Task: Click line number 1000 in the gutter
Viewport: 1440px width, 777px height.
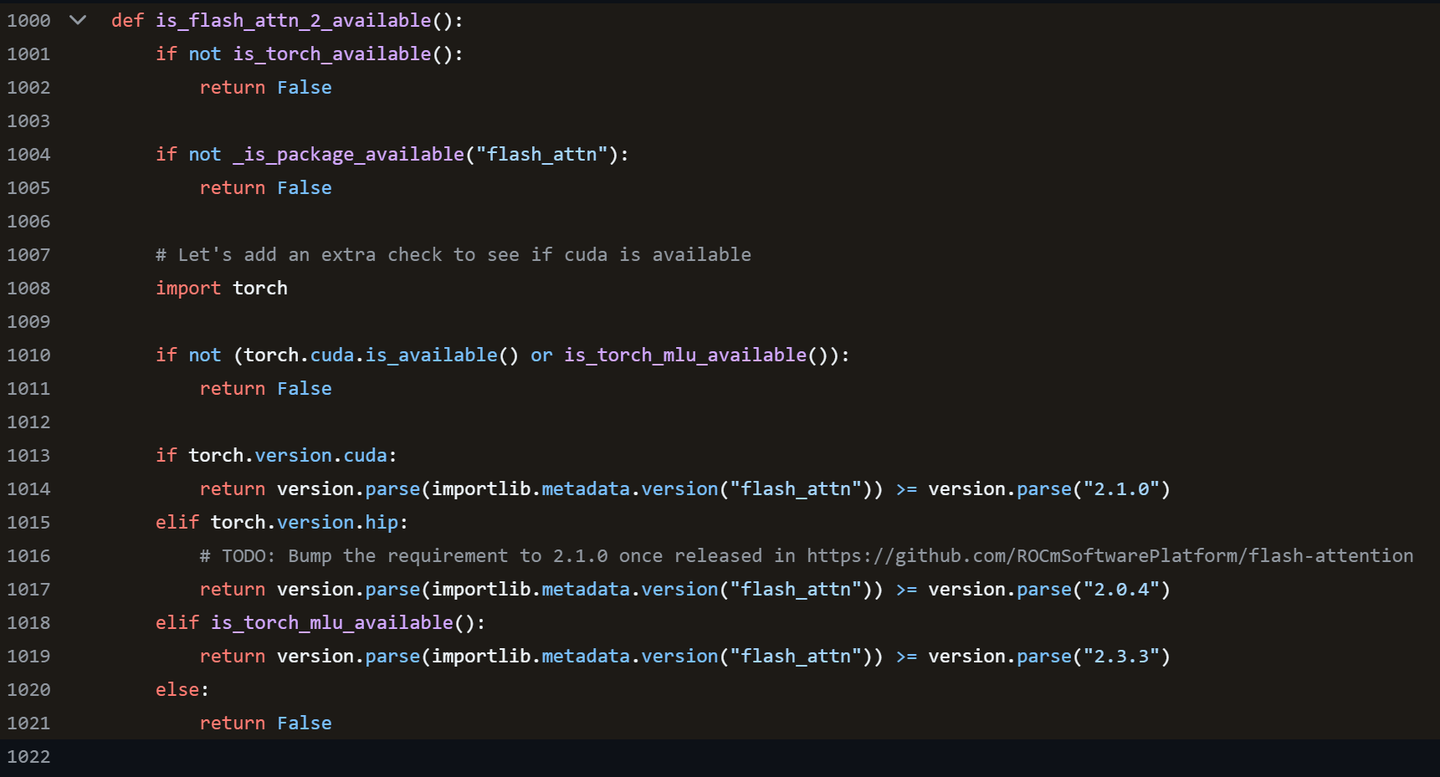Action: (x=29, y=19)
